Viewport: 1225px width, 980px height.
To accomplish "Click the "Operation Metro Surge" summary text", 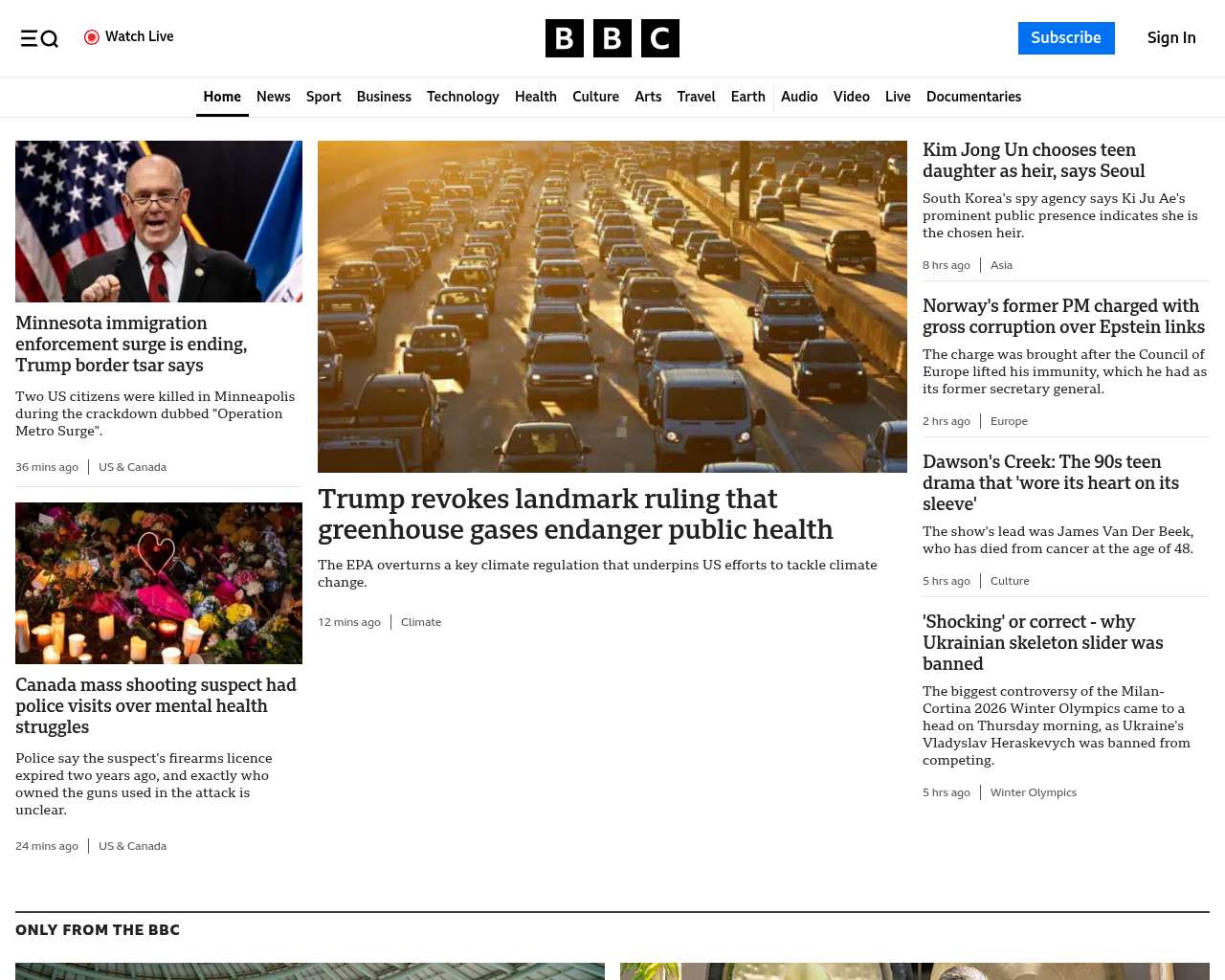I will 155,413.
